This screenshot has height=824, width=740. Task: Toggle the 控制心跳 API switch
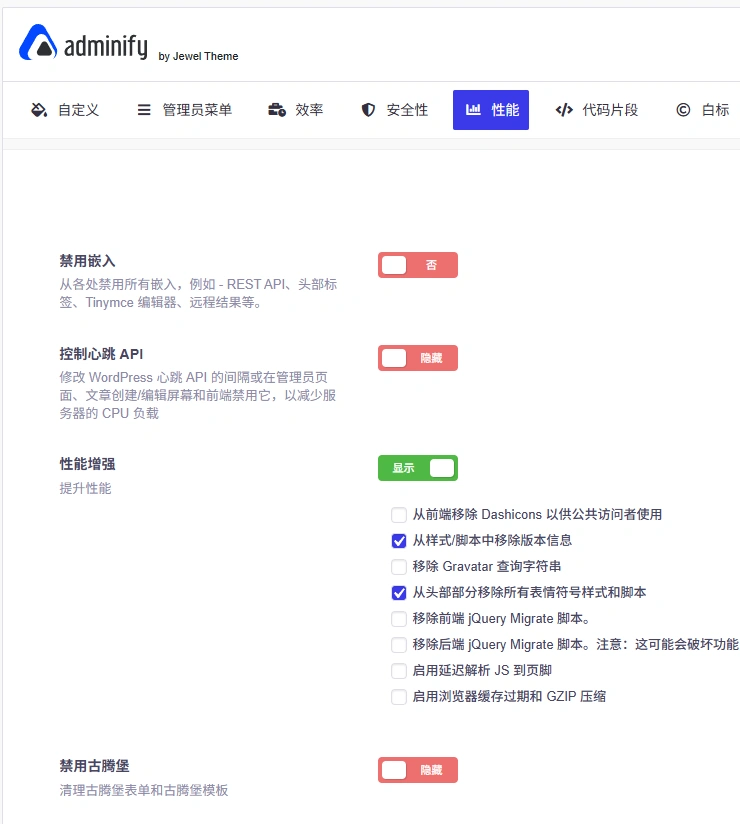click(x=418, y=358)
